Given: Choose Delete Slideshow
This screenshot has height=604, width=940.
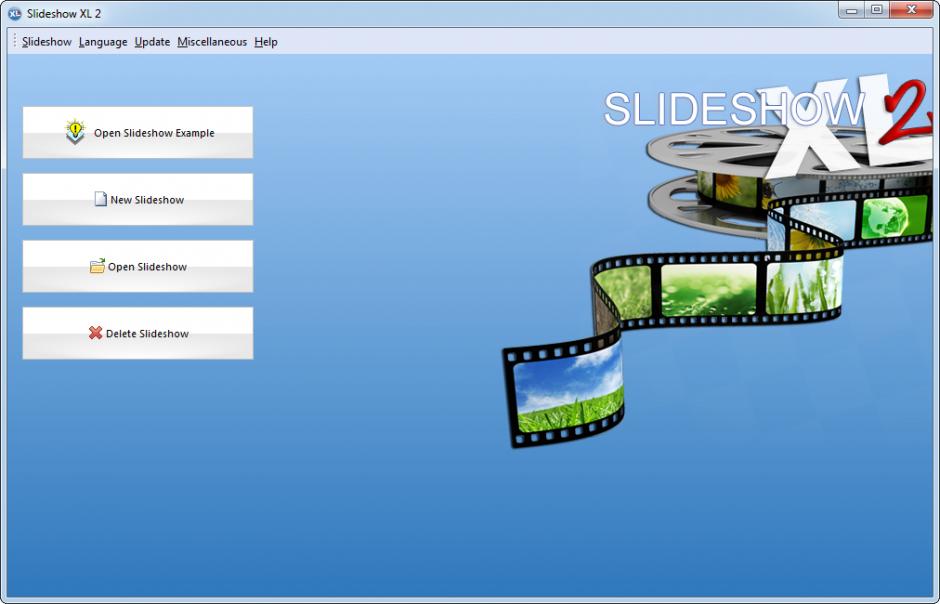Looking at the screenshot, I should pos(138,334).
